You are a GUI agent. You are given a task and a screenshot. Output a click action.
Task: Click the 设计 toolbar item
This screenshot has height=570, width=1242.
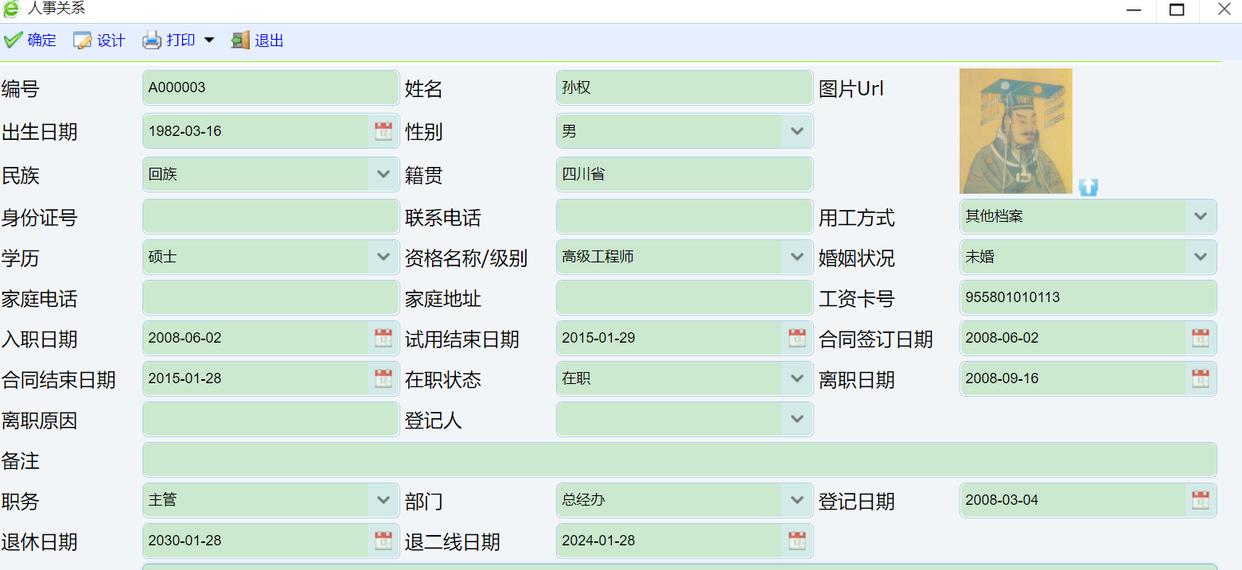(99, 40)
